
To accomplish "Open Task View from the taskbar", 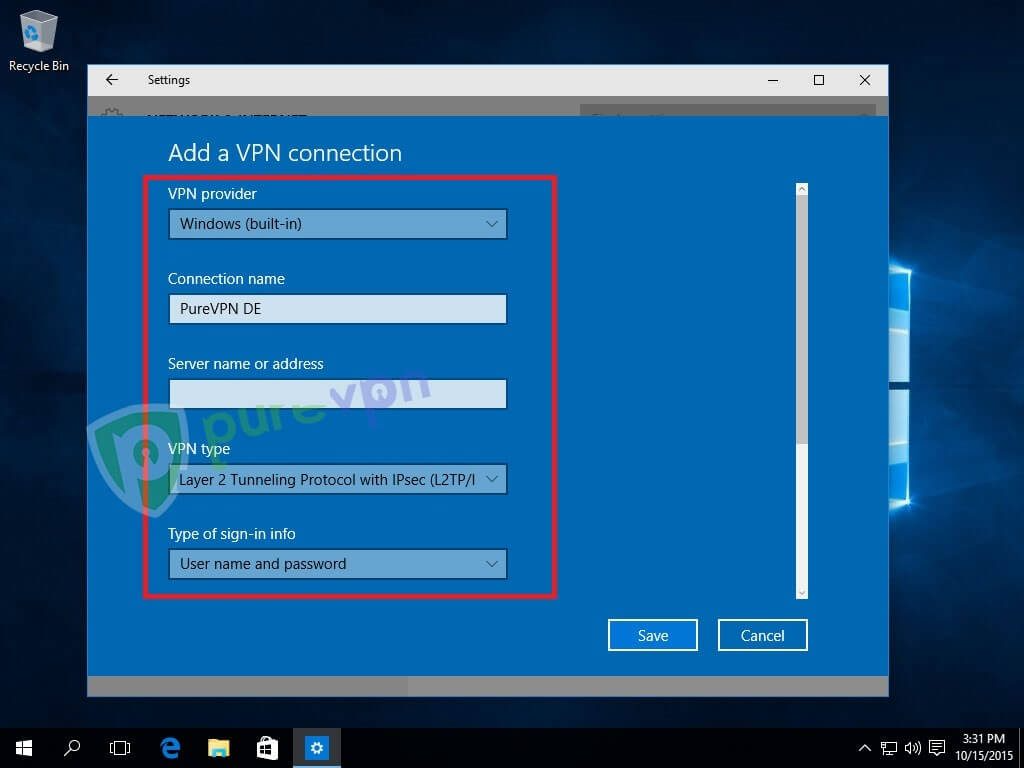I will [119, 747].
